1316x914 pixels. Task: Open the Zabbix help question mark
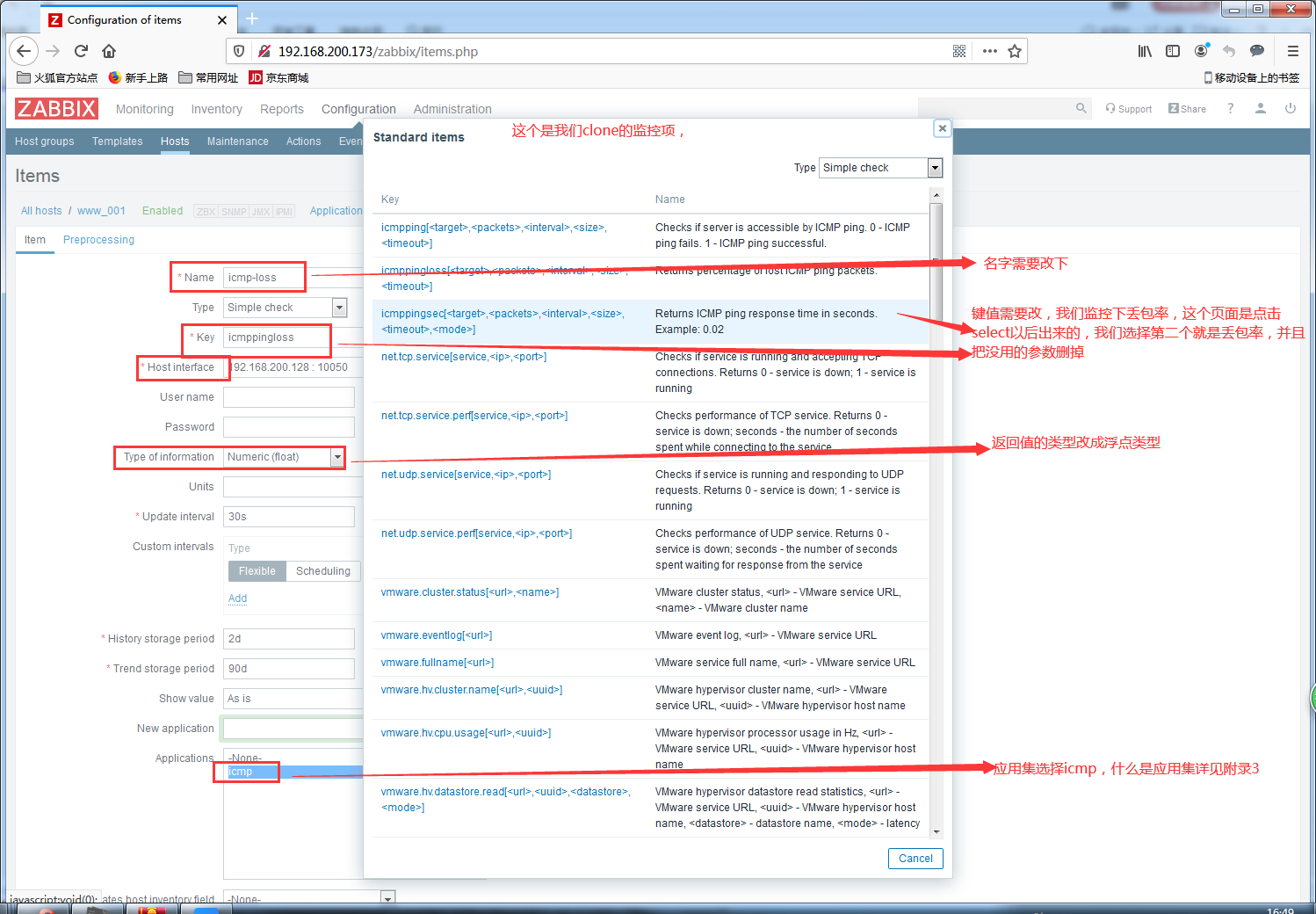(x=1230, y=108)
